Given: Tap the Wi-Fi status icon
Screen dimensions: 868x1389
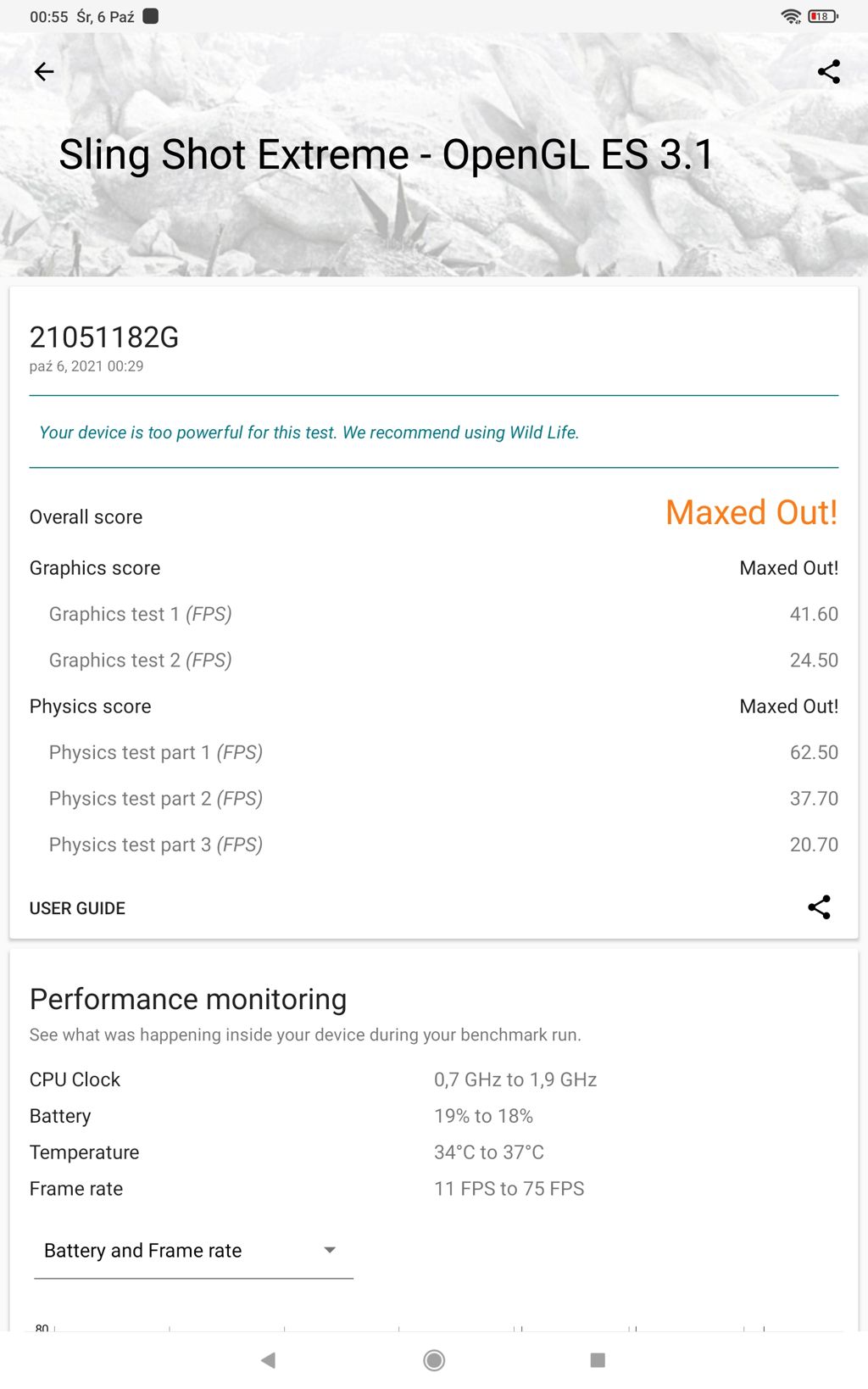Looking at the screenshot, I should click(x=791, y=16).
